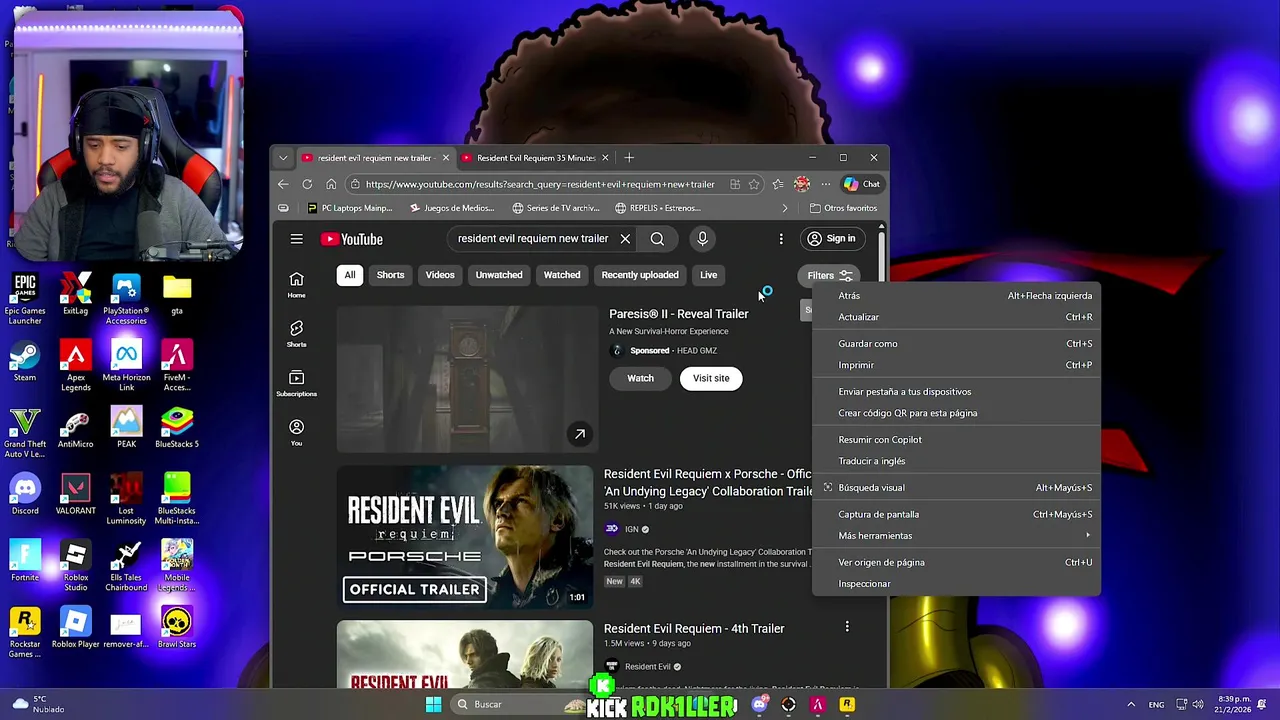Image resolution: width=1280 pixels, height=720 pixels.
Task: Open the expand arrow on Paresis ad thumbnail
Action: 579,434
